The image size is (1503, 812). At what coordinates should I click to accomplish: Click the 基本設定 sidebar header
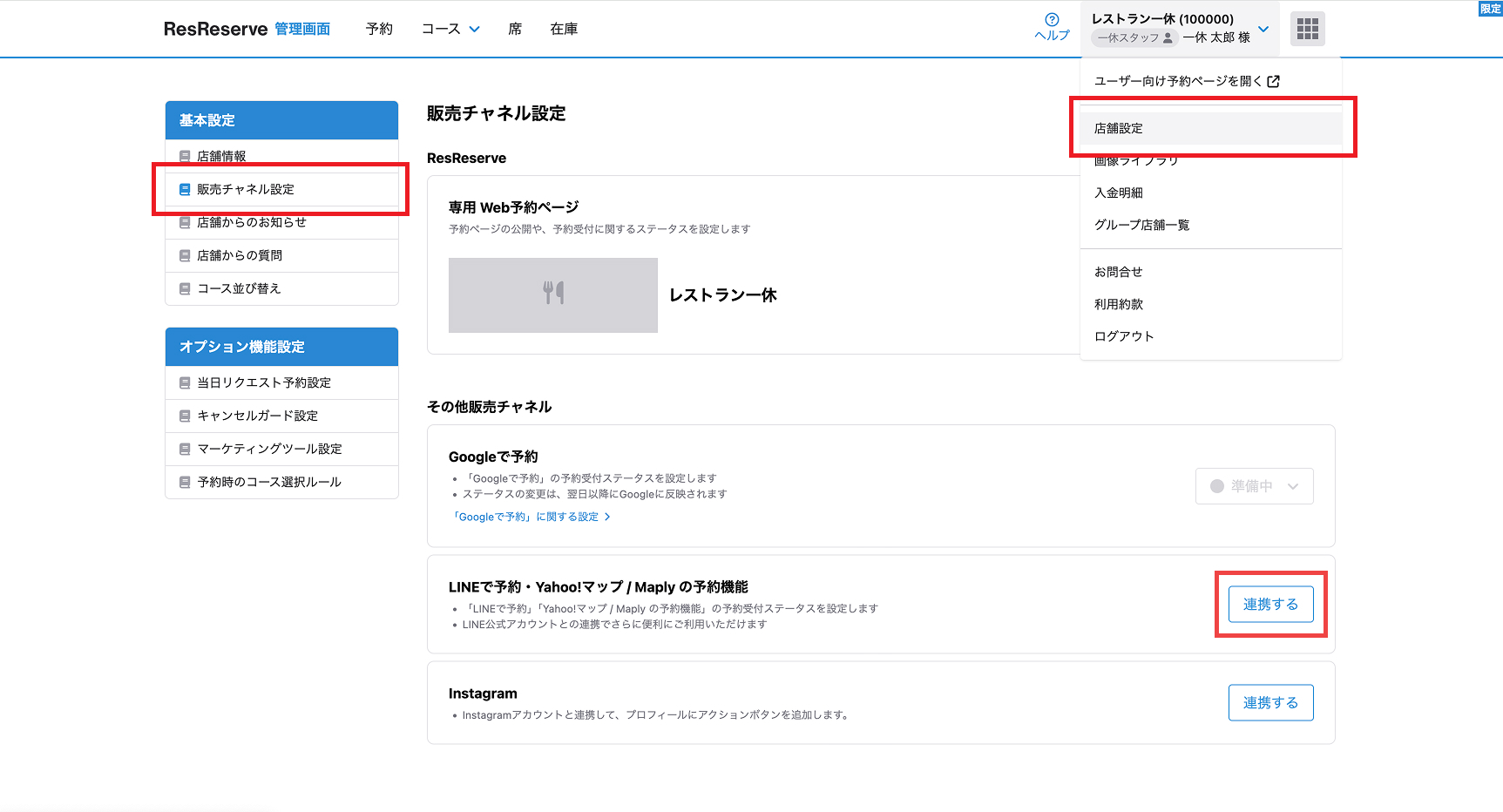[x=281, y=120]
